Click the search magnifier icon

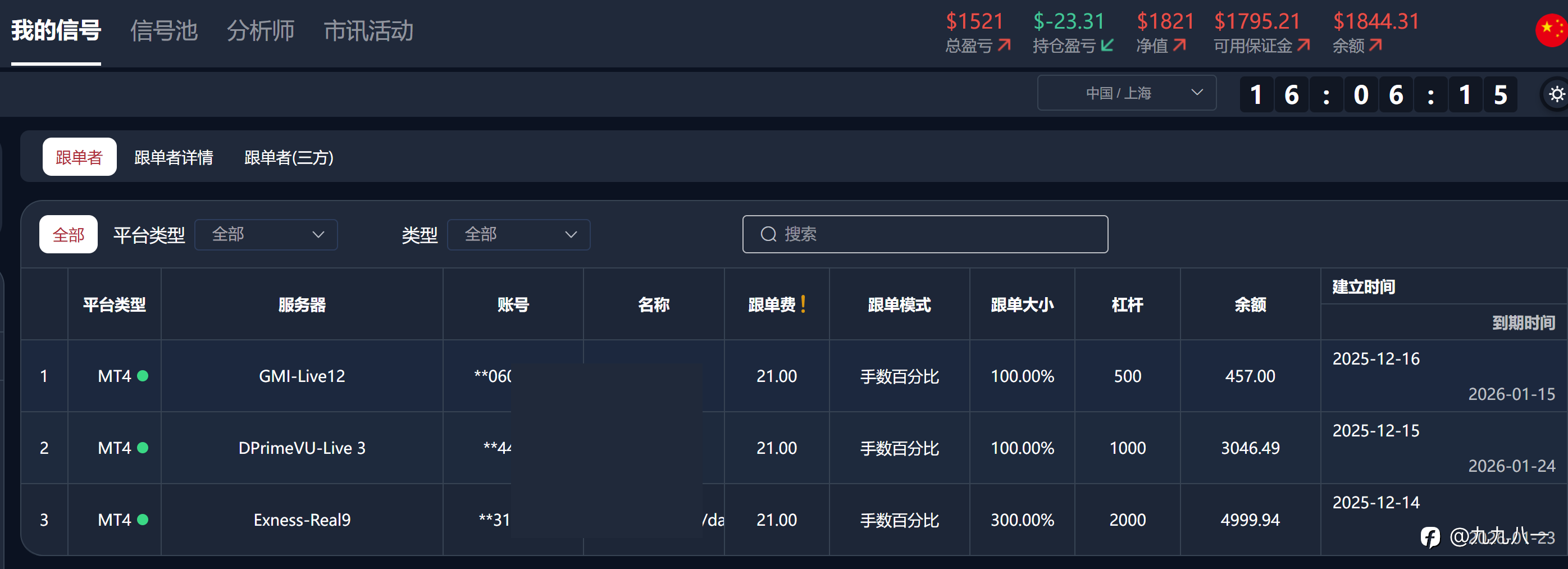768,234
